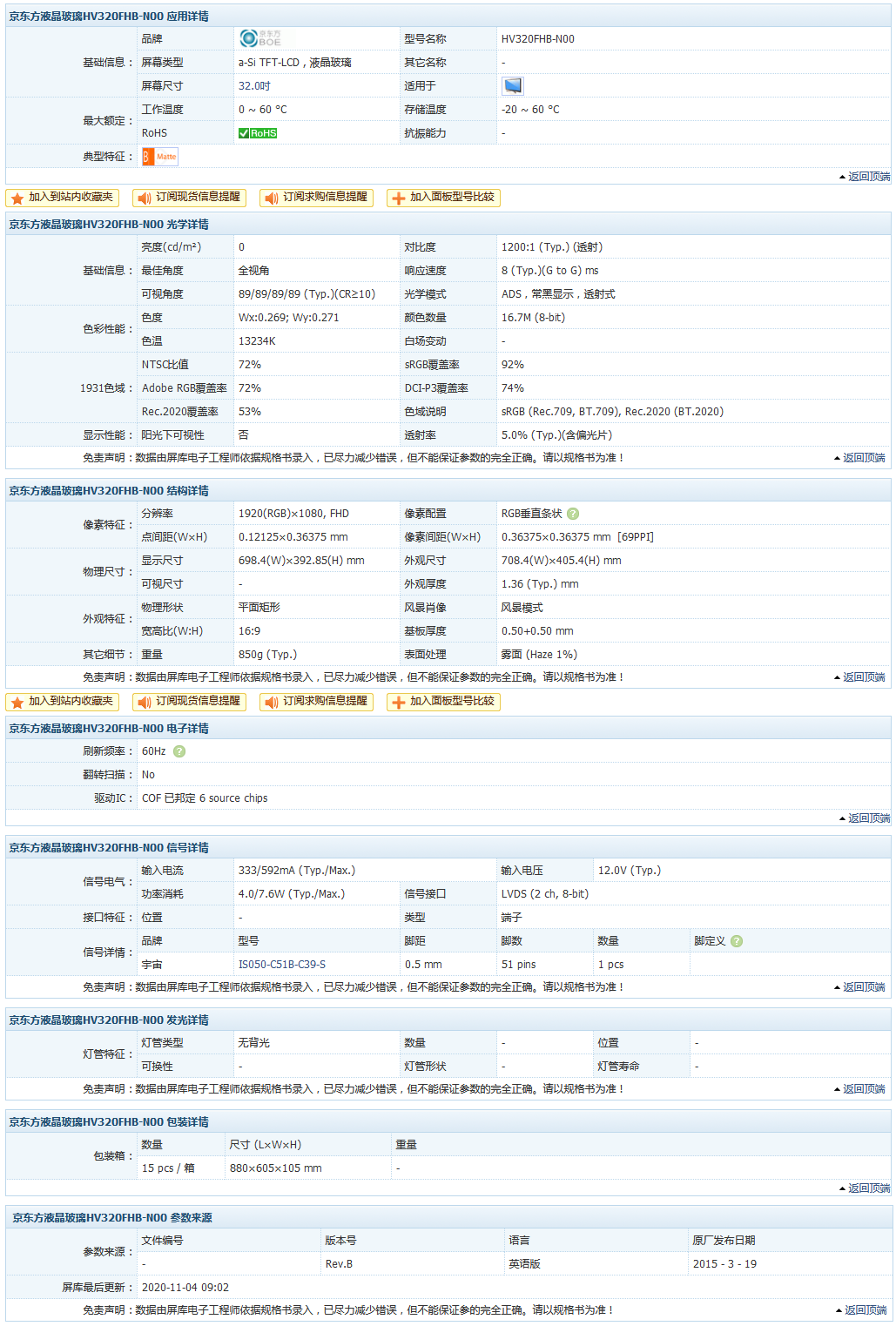Click the star icon on 加入到站内收藏夹
This screenshot has width=896, height=1326.
[x=17, y=198]
